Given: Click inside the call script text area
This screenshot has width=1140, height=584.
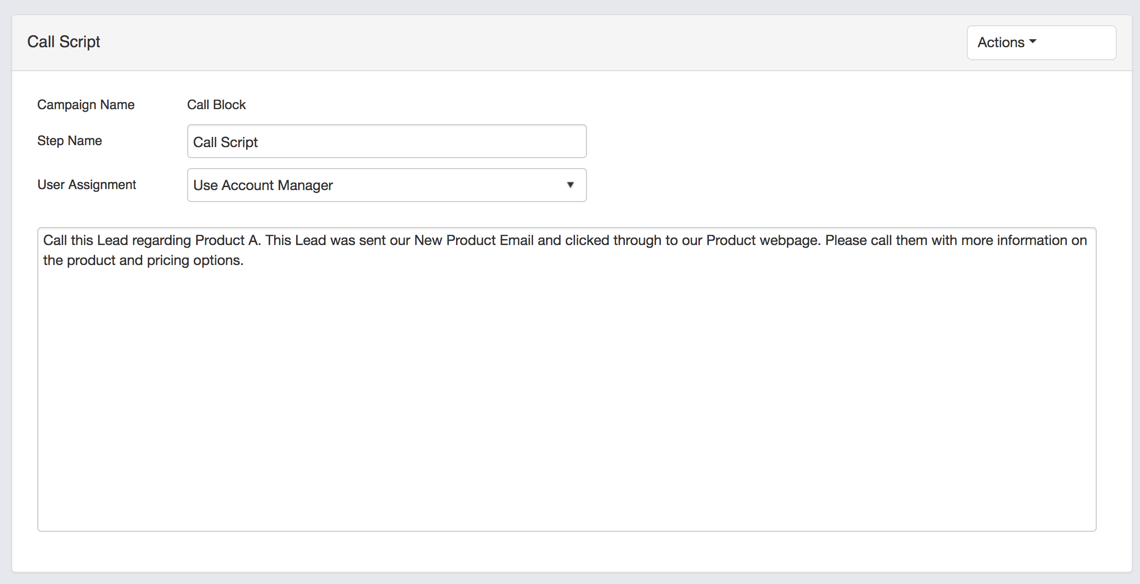Looking at the screenshot, I should [566, 380].
